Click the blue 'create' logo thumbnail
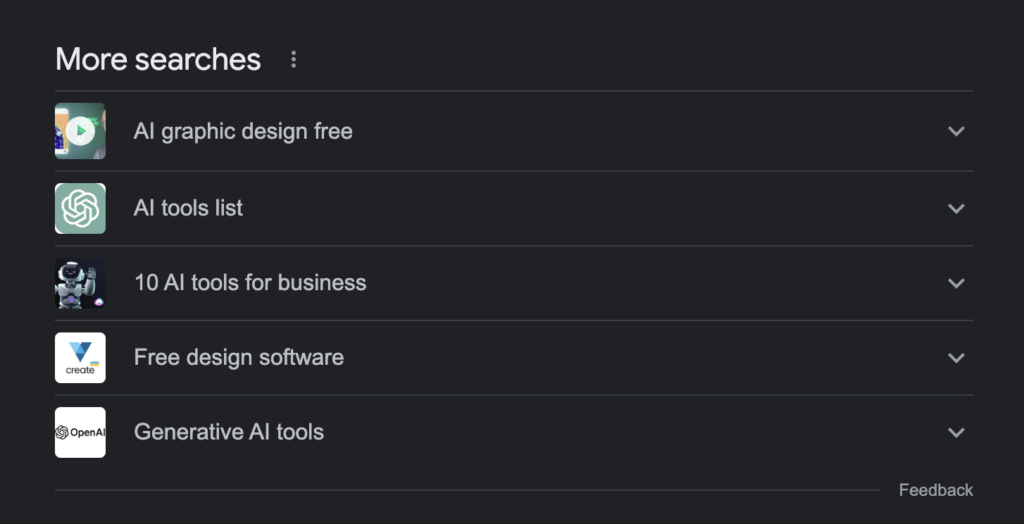This screenshot has width=1024, height=524. 80,357
